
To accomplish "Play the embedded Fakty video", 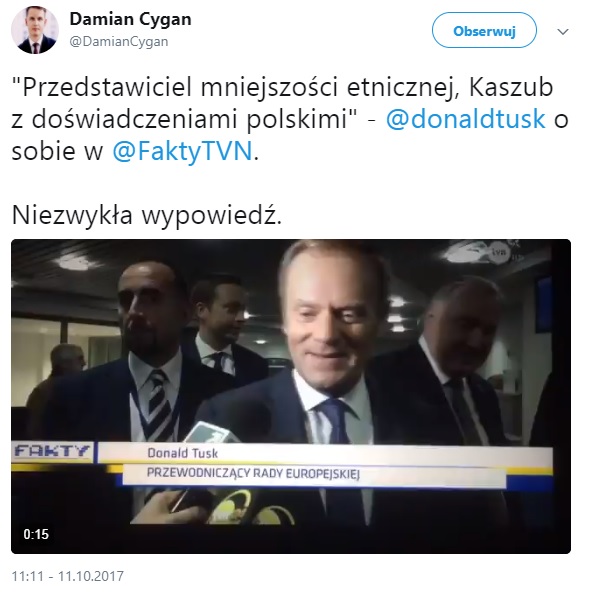I will coord(291,396).
